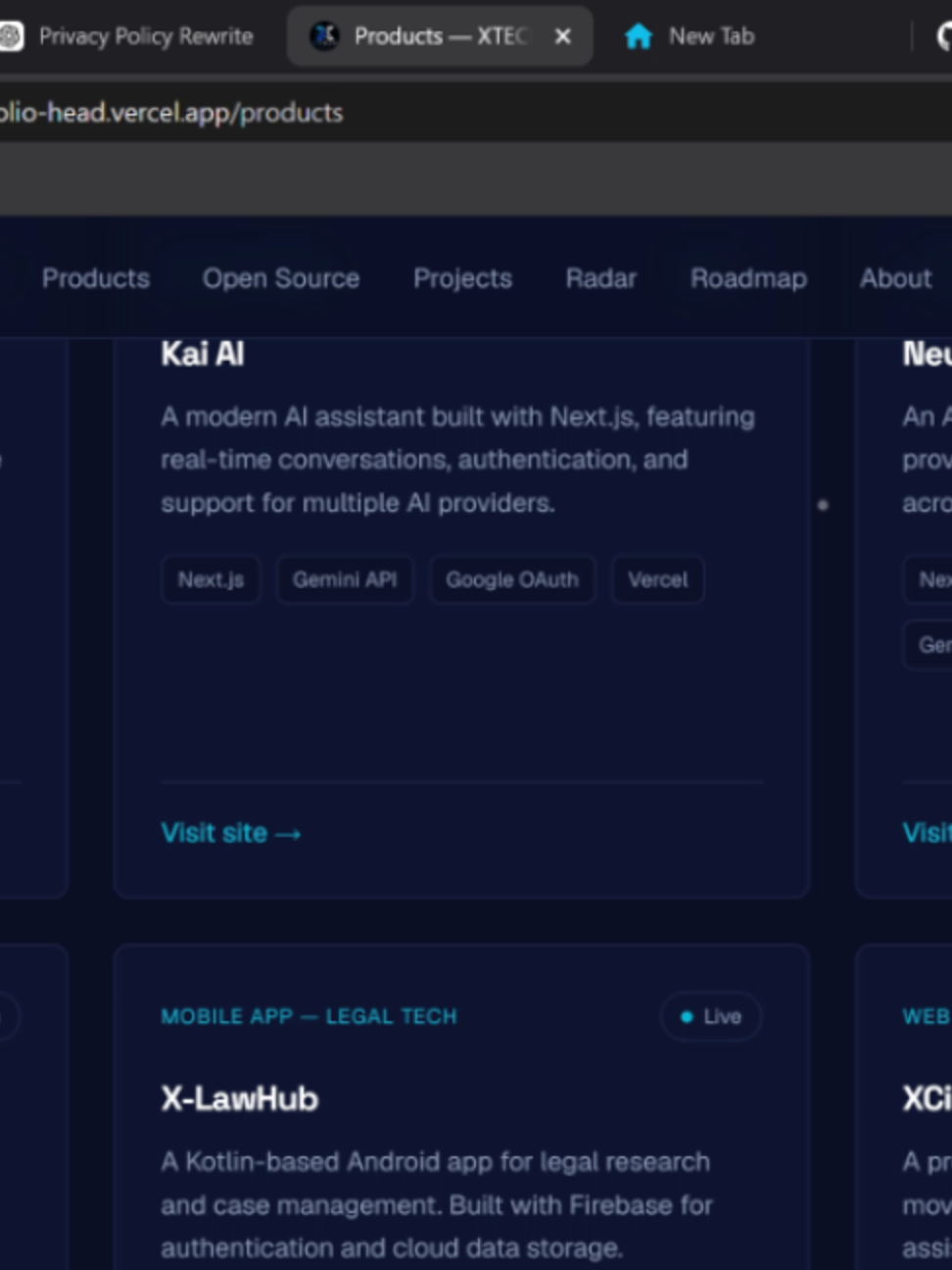Image resolution: width=952 pixels, height=1270 pixels.
Task: Open the Projects nav link
Action: 462,278
